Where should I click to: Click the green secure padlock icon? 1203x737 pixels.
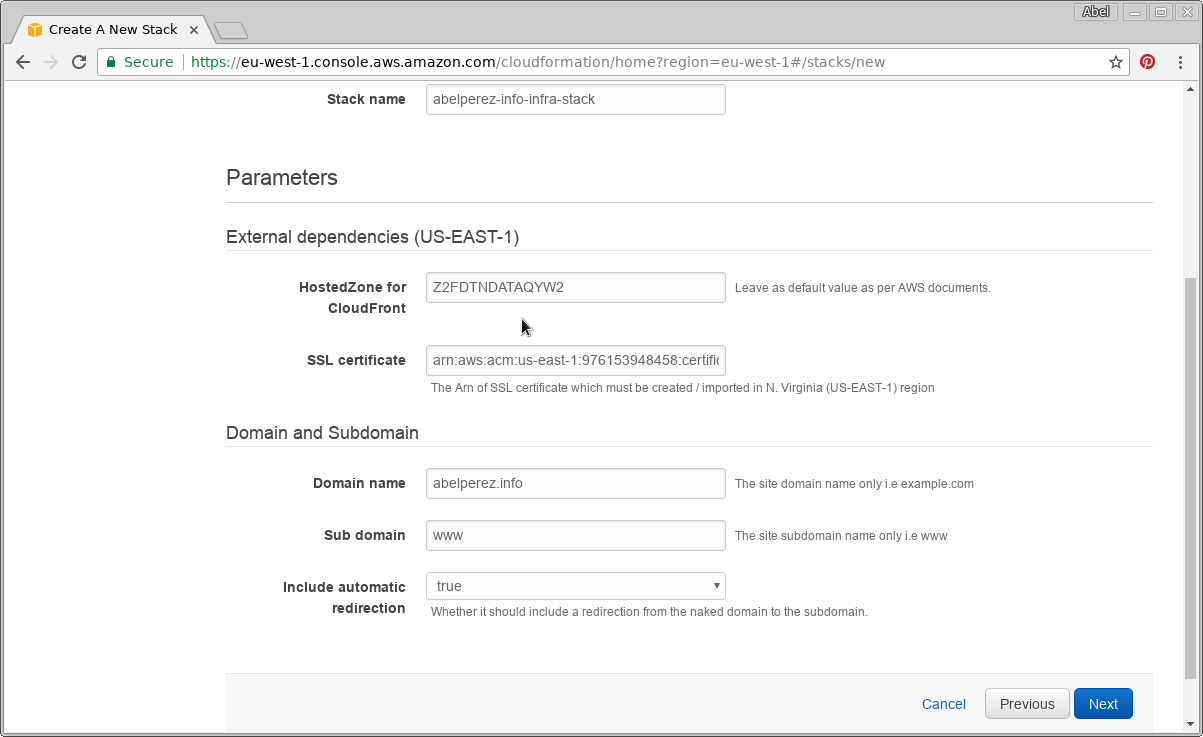point(112,62)
